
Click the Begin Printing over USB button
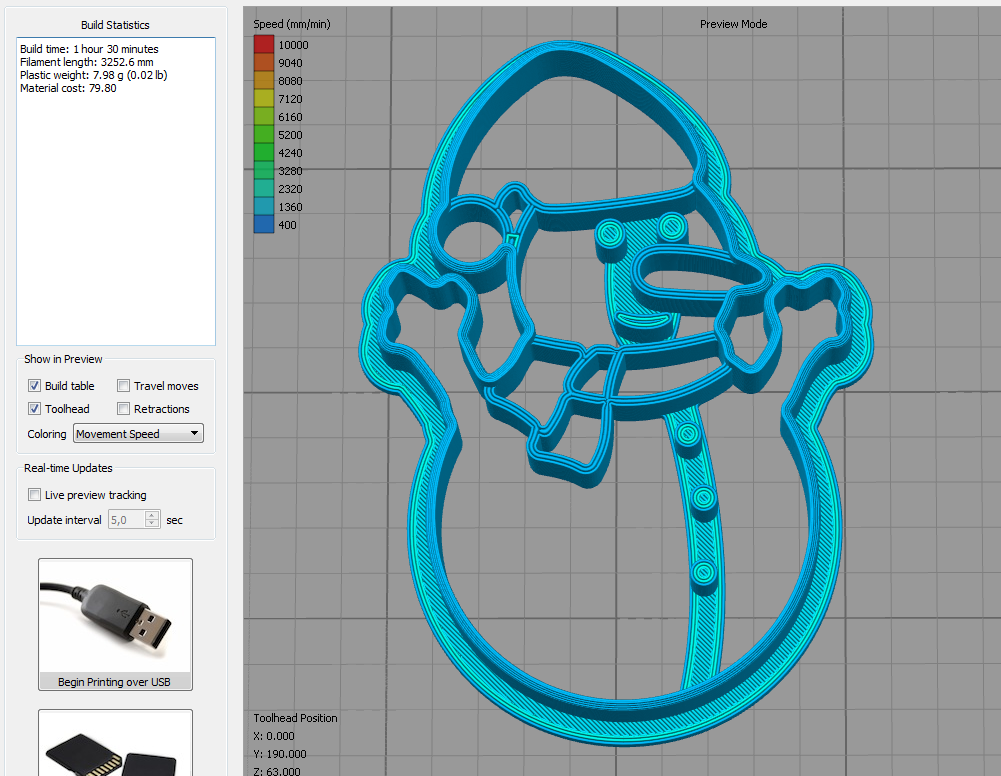pos(115,624)
